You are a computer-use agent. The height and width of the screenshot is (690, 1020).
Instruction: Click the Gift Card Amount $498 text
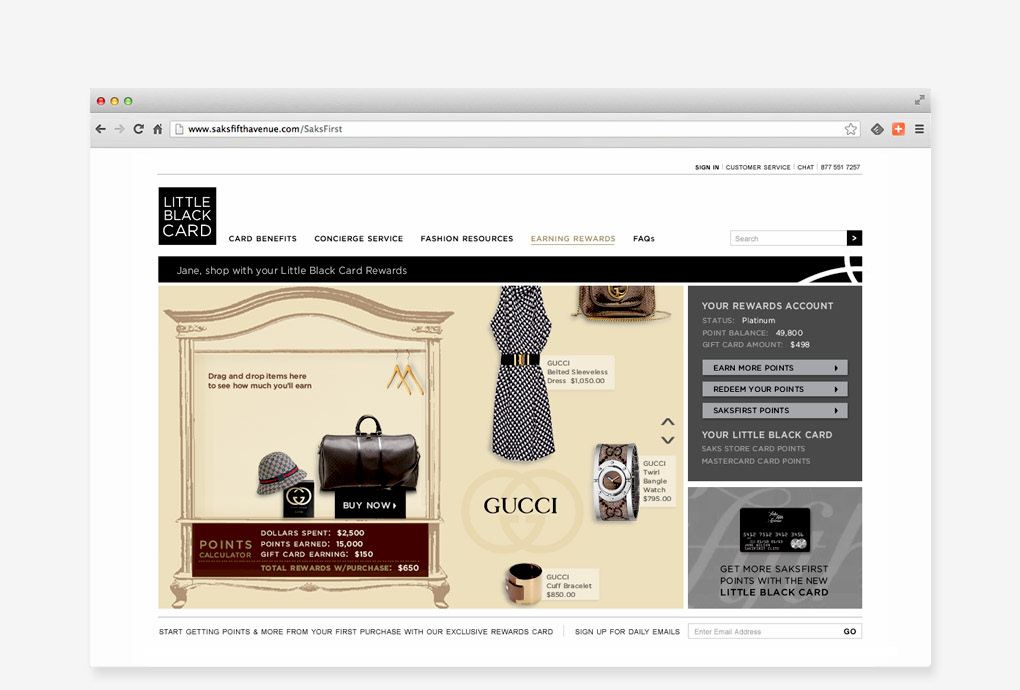[x=756, y=345]
